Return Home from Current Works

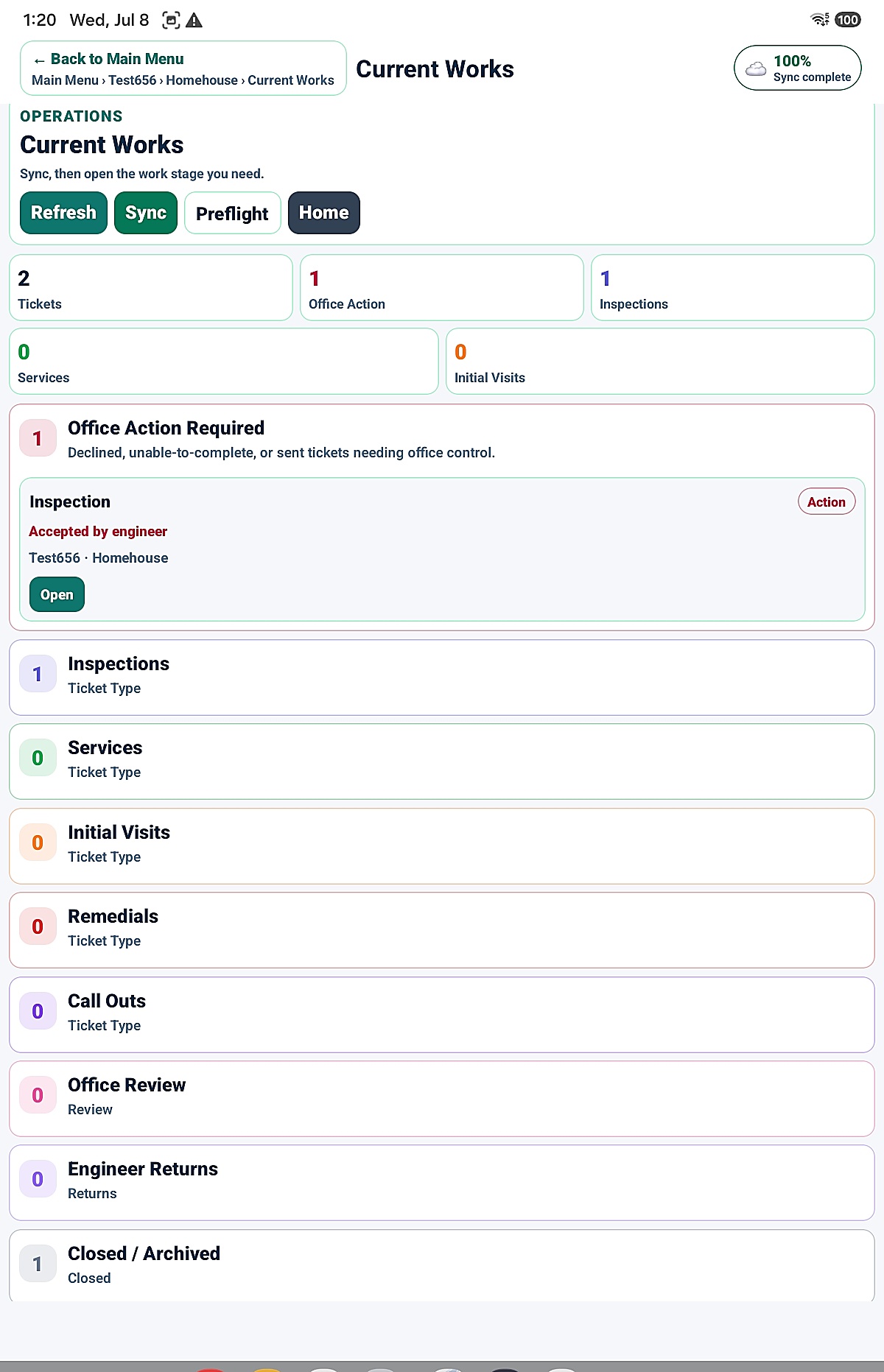pyautogui.click(x=324, y=213)
